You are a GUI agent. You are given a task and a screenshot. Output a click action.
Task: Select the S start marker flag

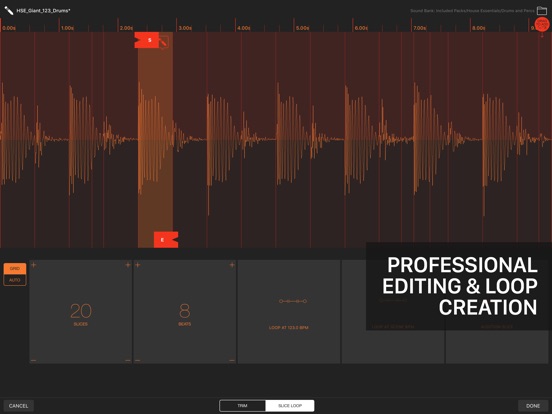click(147, 40)
